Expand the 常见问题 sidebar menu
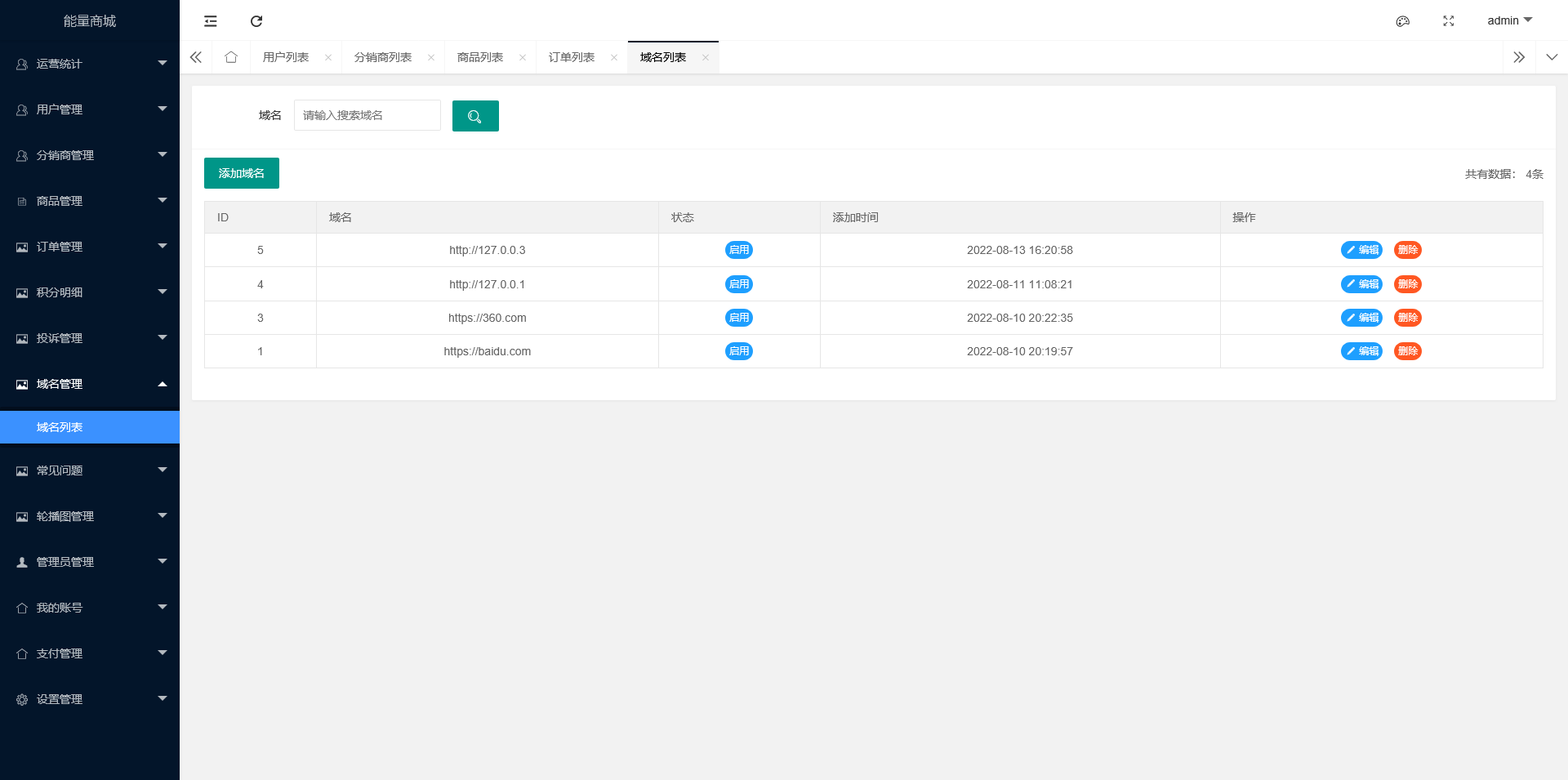The height and width of the screenshot is (780, 1568). click(x=90, y=470)
